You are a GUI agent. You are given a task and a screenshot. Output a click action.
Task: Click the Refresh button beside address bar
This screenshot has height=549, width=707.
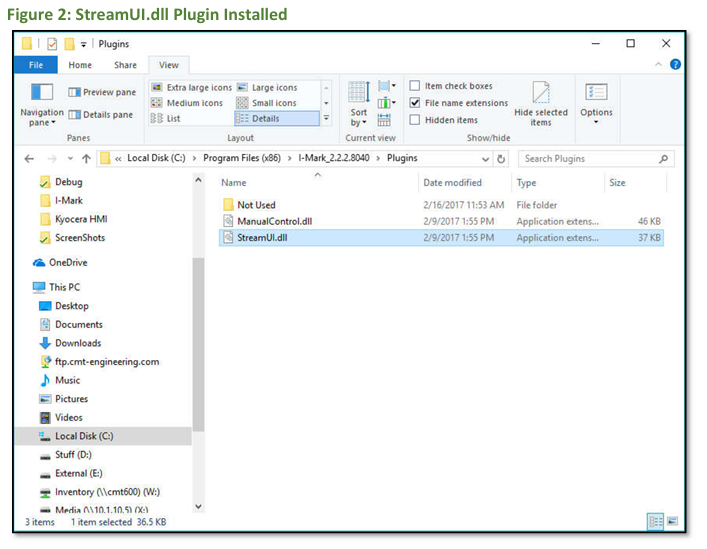click(502, 159)
